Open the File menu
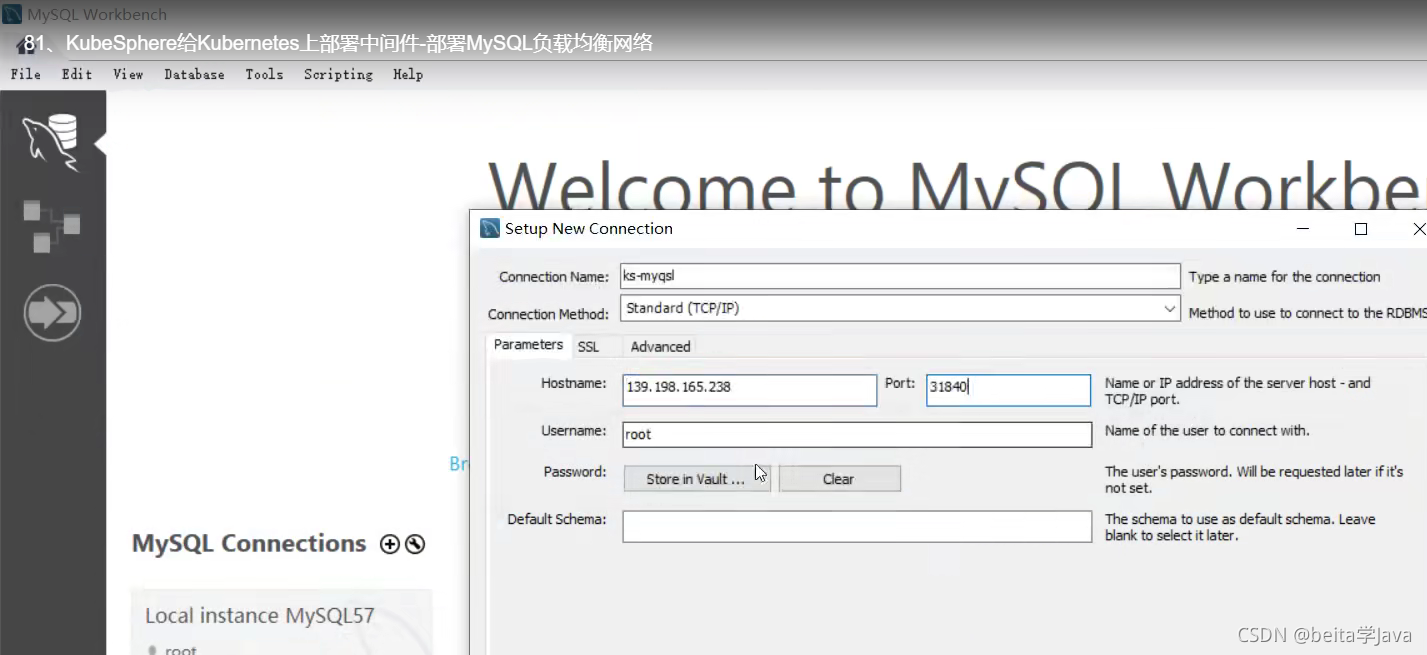 26,74
